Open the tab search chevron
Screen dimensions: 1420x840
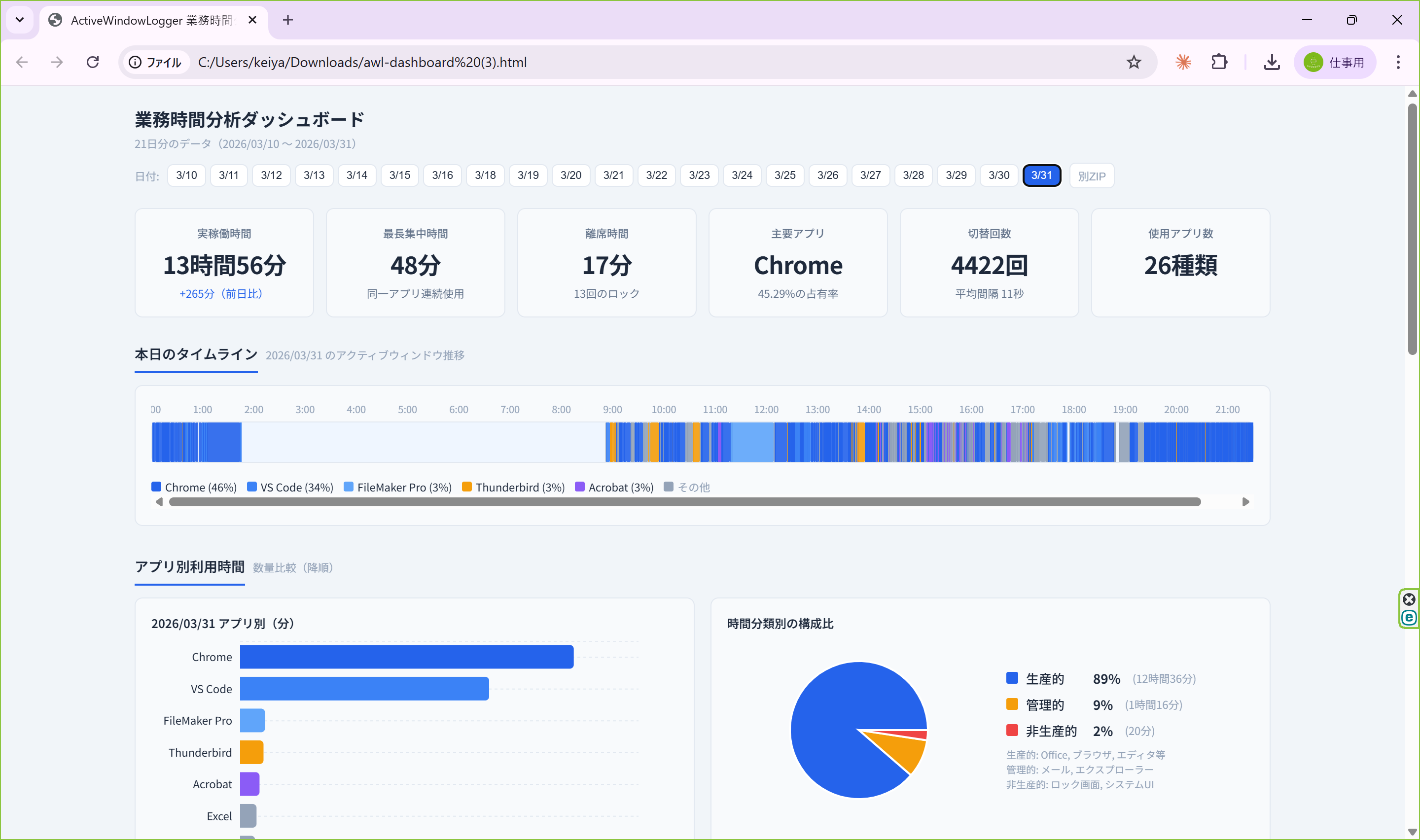(x=19, y=20)
